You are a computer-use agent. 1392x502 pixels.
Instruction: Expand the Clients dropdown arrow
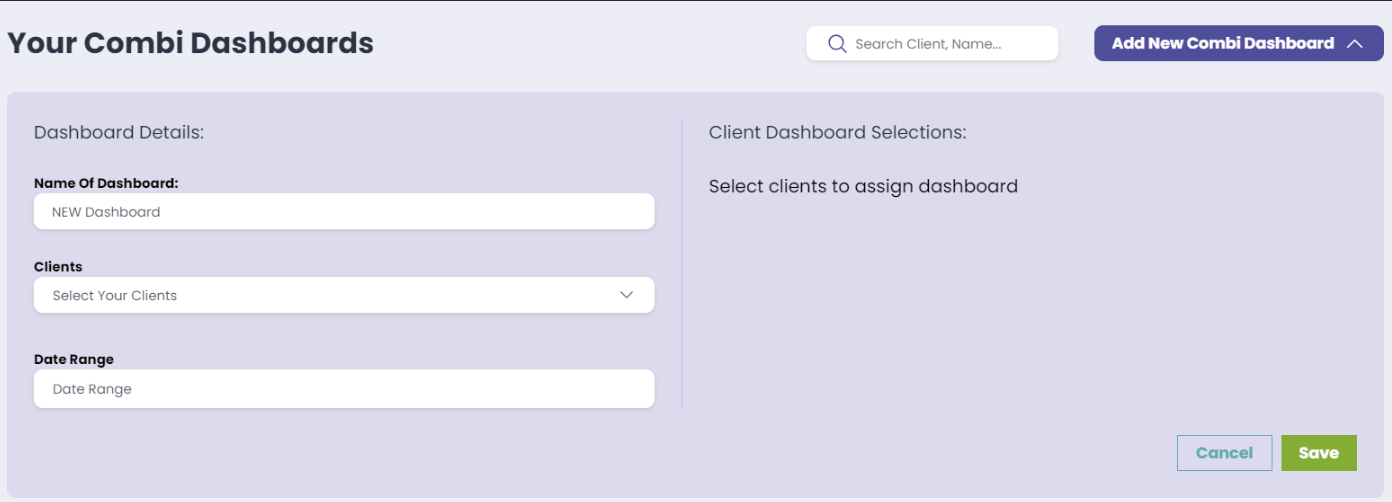pos(627,295)
